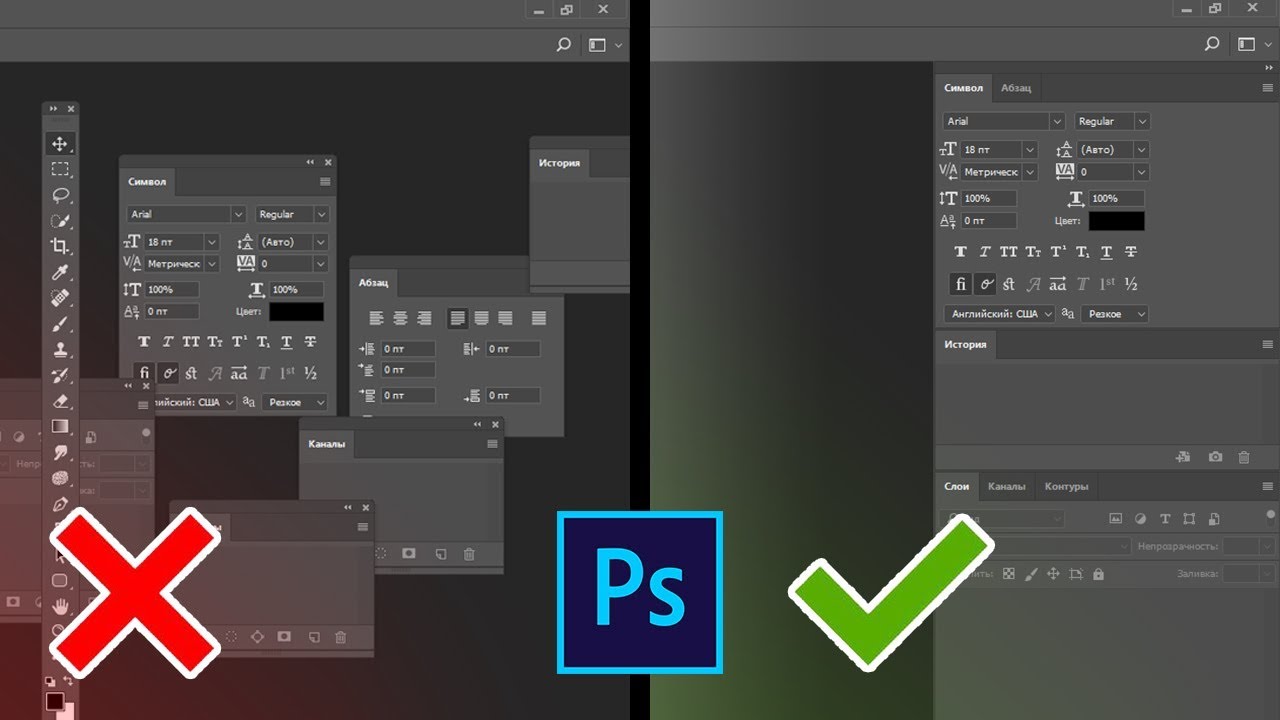Select the Rectangular Marquee tool
Image resolution: width=1280 pixels, height=720 pixels.
(60, 169)
